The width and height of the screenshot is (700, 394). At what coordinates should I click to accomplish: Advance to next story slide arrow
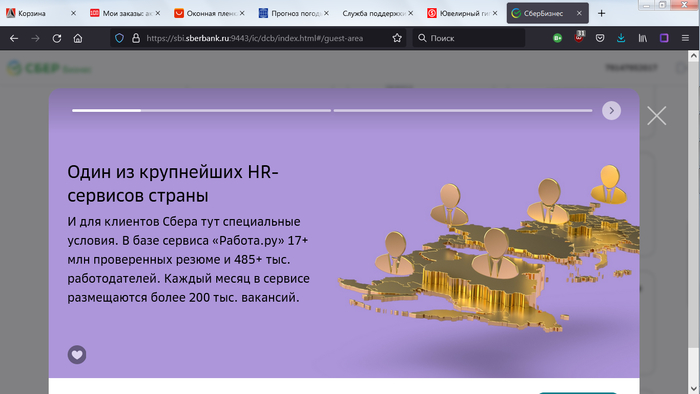point(611,111)
